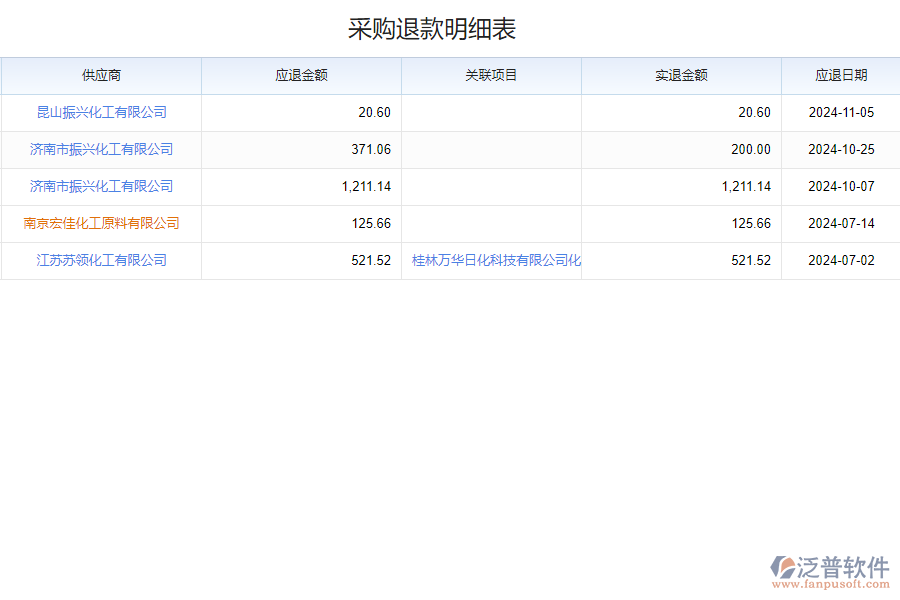Screen dimensions: 900x600
Task: Open supplier 昆山振兴化工有限公司
Action: (102, 112)
